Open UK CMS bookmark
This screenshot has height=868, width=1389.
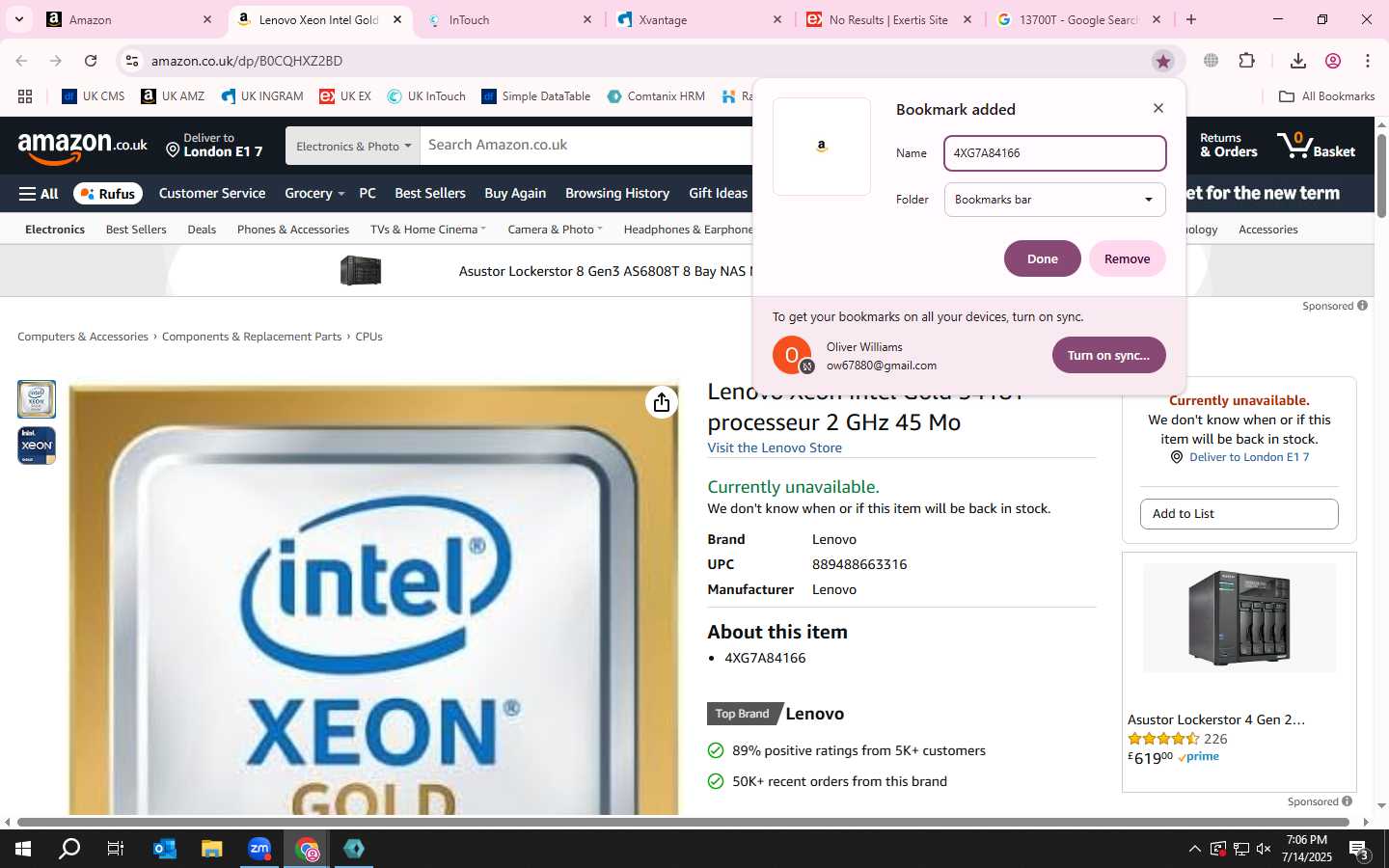(x=94, y=96)
